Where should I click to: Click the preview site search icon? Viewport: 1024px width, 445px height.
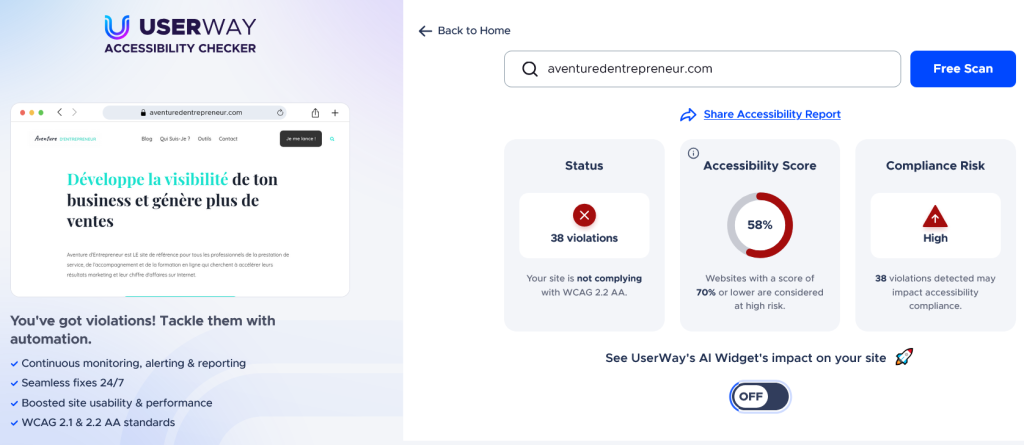pos(332,139)
